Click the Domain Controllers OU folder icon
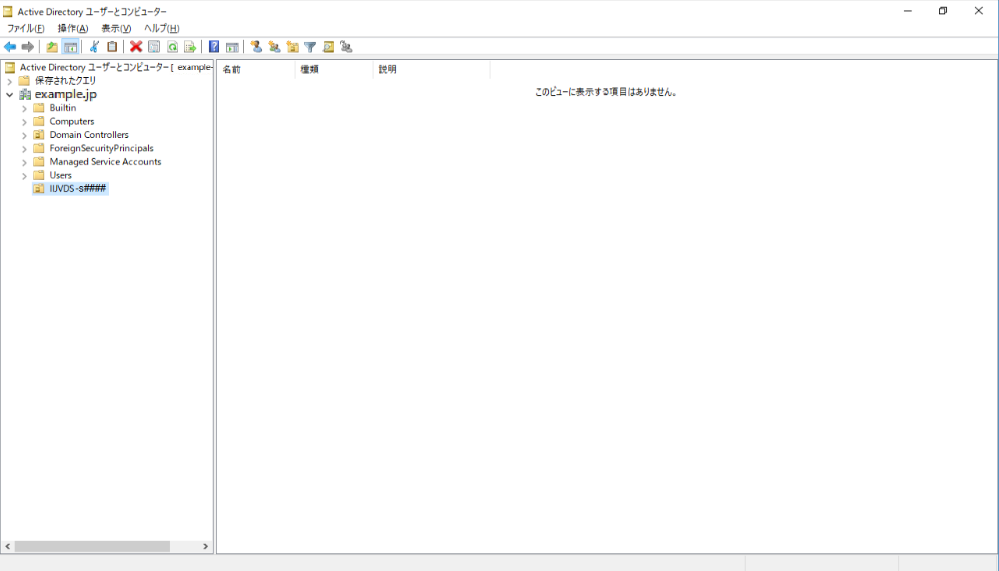Viewport: 999px width, 571px height. pos(39,134)
